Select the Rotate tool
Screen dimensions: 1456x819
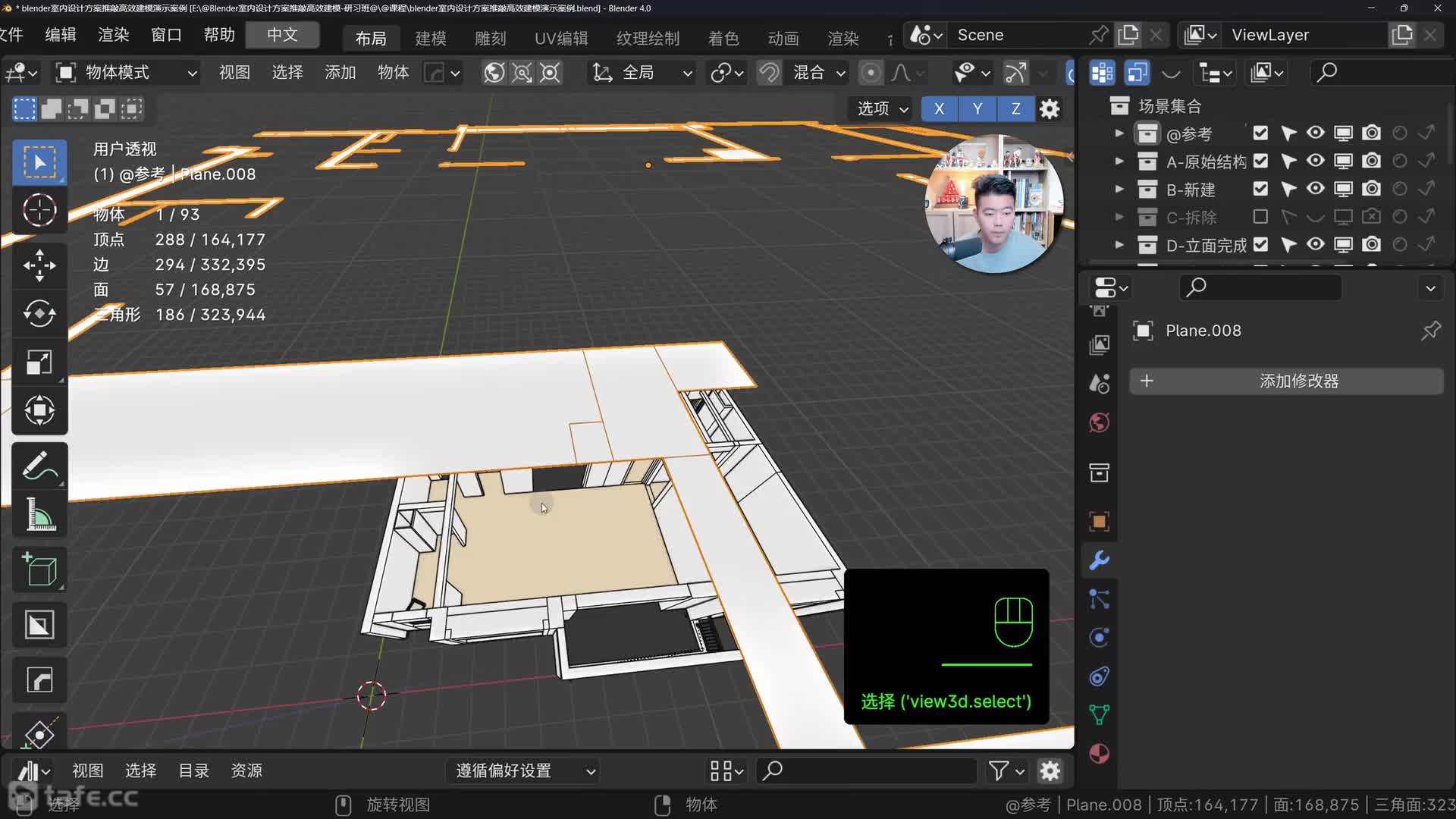pos(39,314)
